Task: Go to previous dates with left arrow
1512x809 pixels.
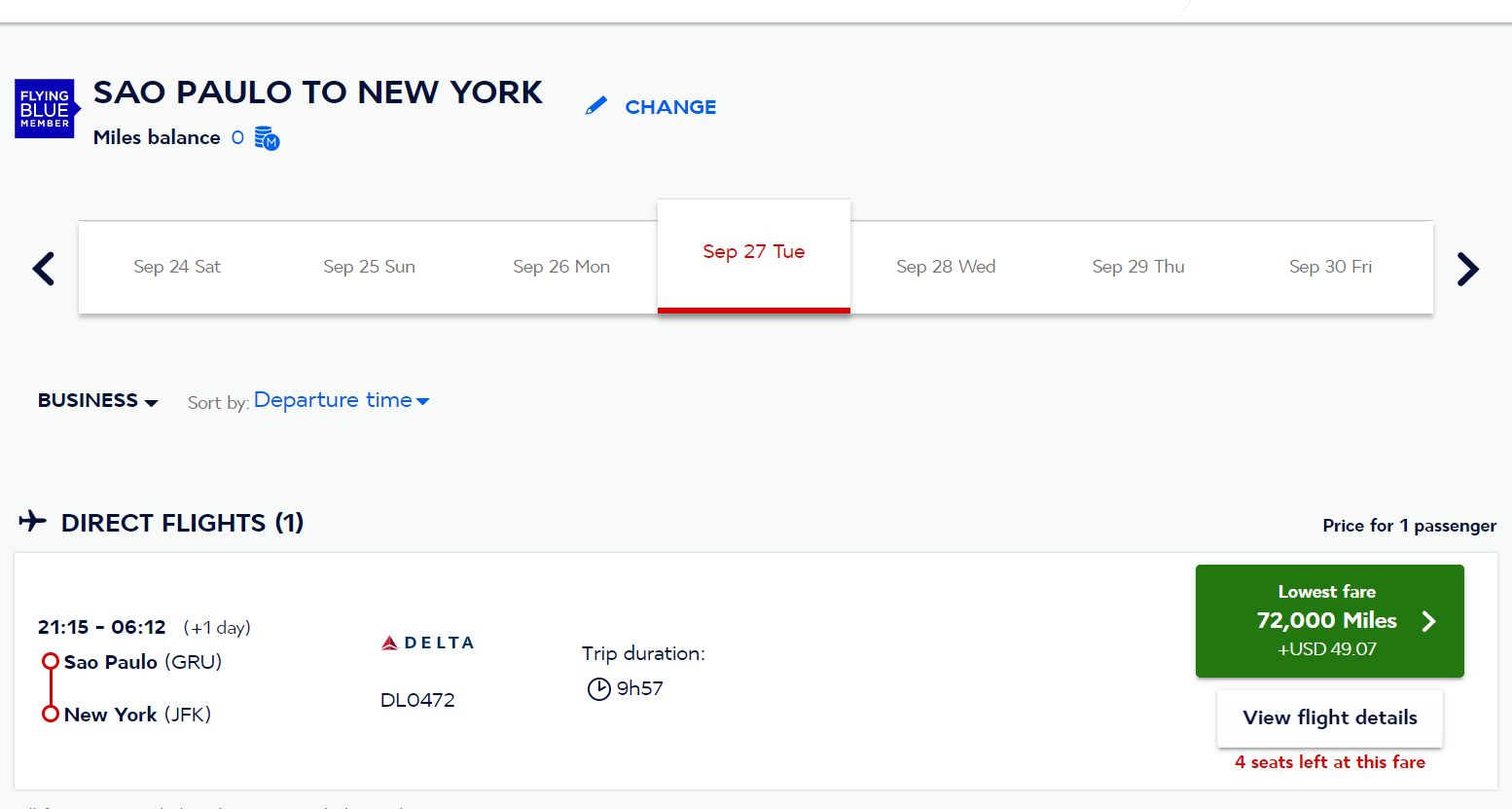Action: pos(44,268)
